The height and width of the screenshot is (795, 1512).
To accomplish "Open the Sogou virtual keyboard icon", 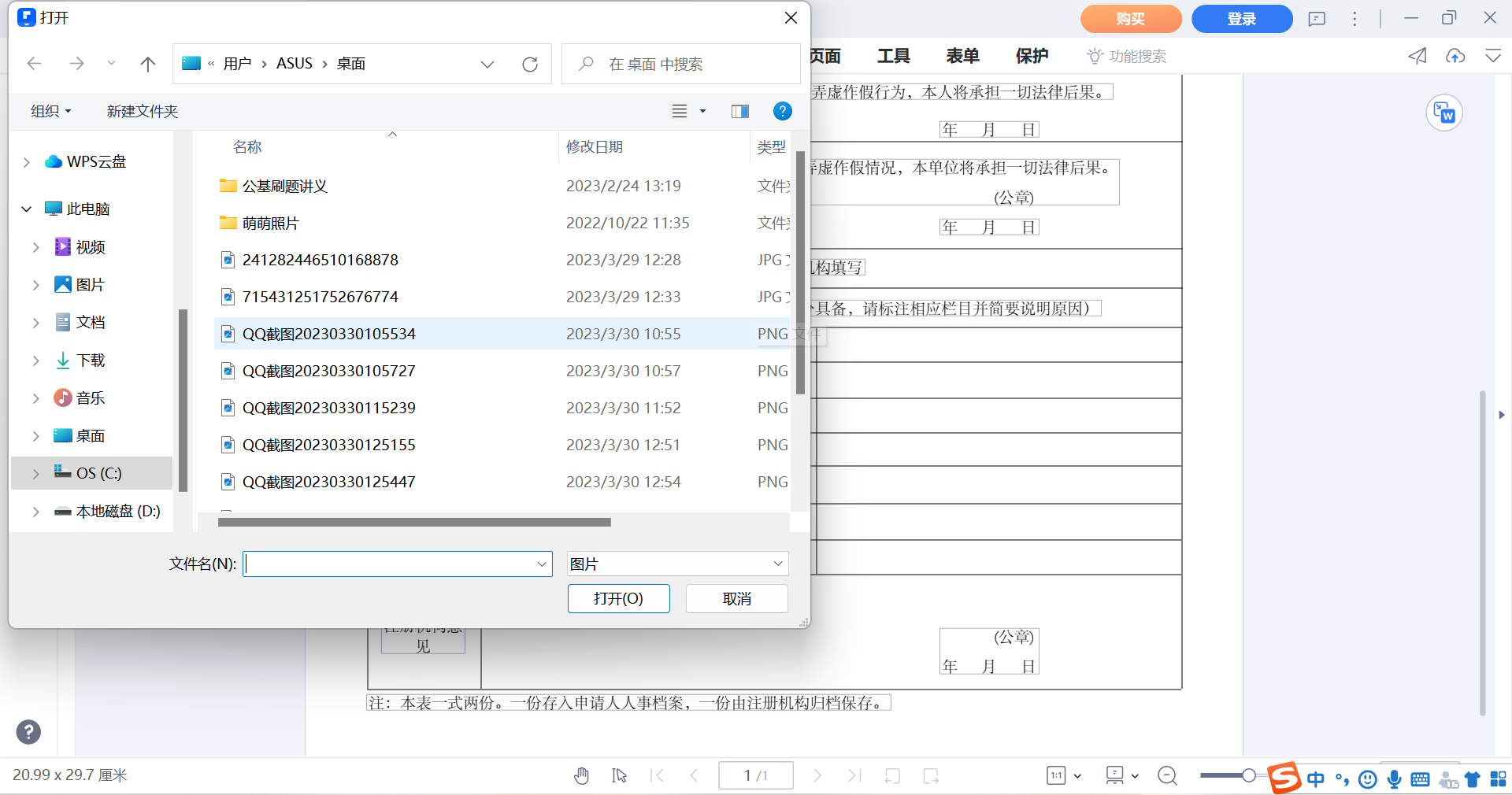I will [1420, 779].
